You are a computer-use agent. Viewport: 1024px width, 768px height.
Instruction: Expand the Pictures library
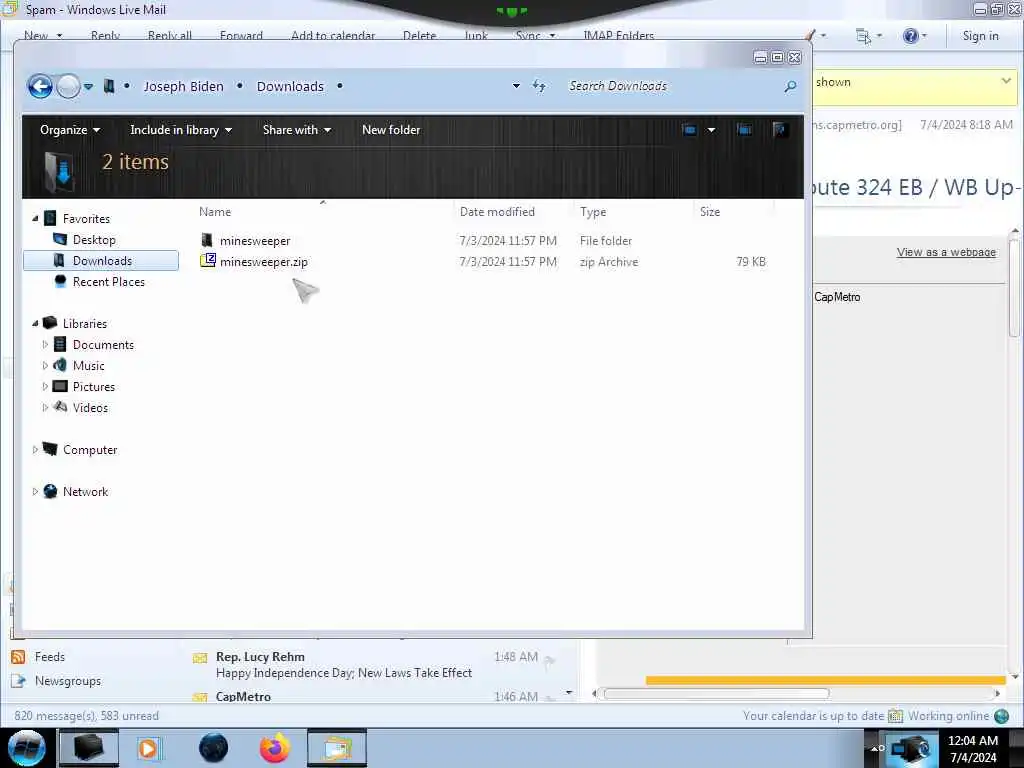[45, 386]
